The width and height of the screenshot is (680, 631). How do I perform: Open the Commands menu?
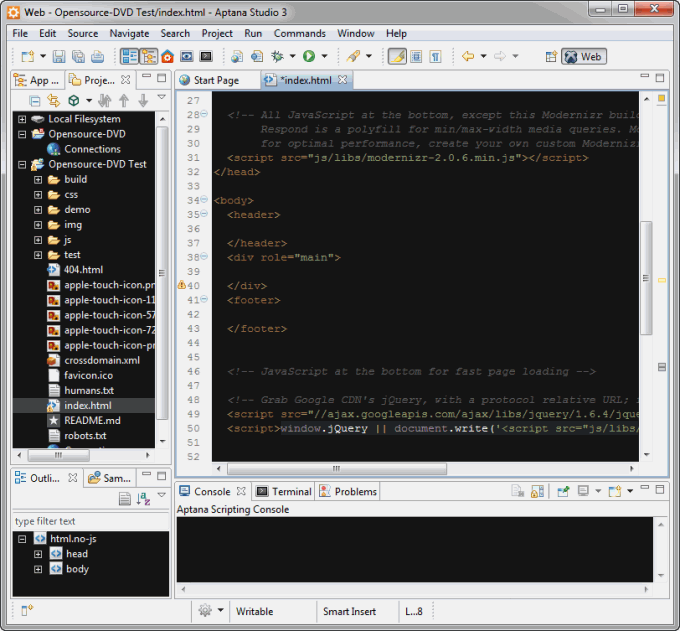300,33
